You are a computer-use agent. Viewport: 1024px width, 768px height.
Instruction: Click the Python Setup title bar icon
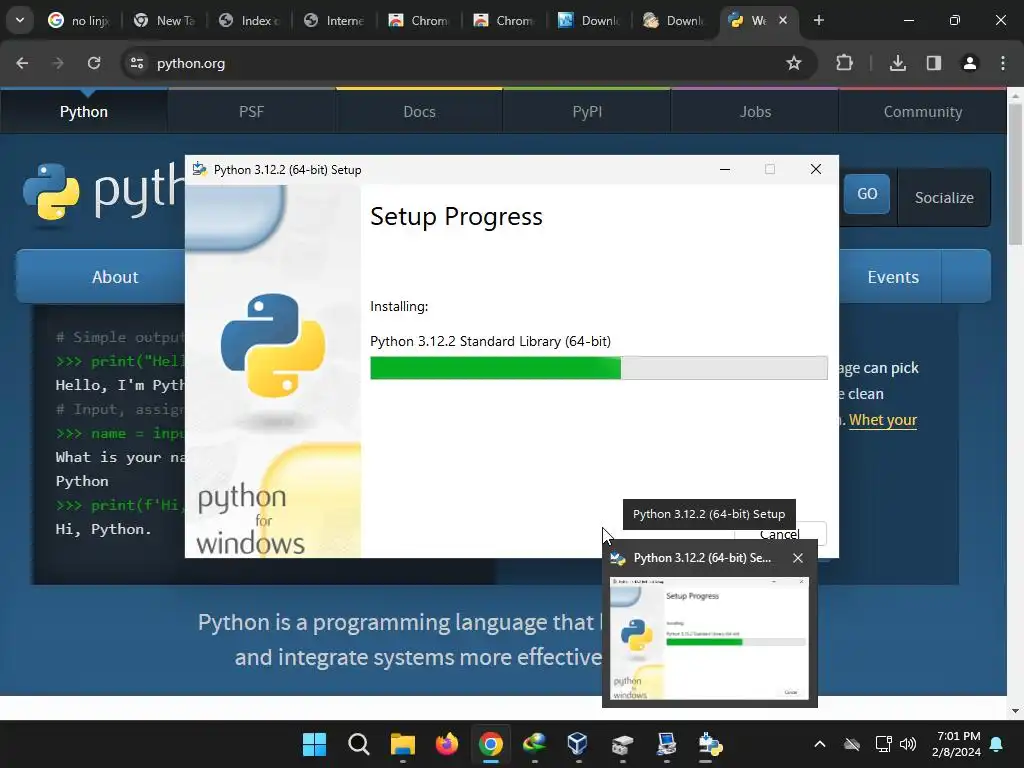tap(200, 170)
